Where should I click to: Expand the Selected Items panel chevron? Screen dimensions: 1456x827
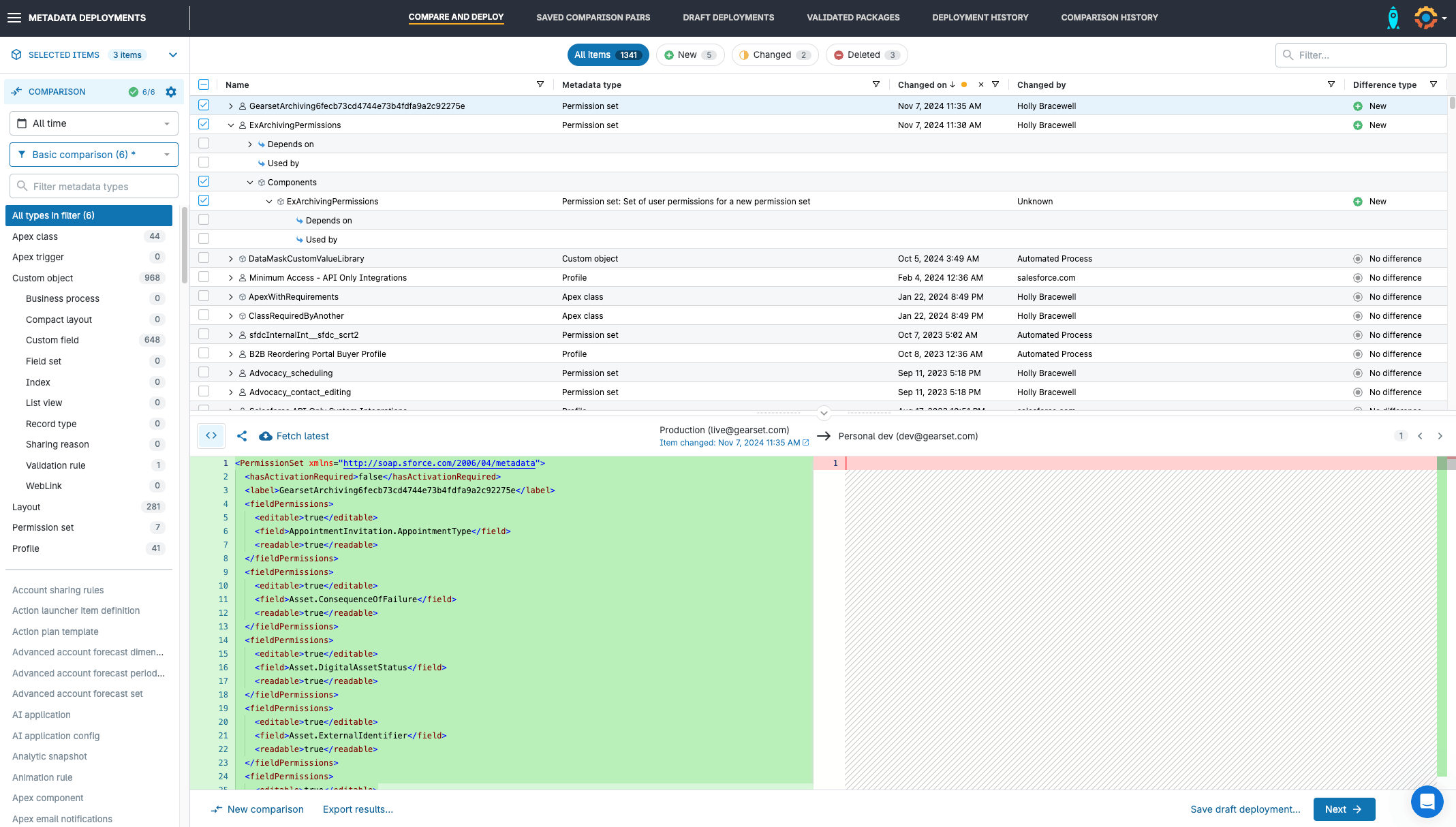173,55
